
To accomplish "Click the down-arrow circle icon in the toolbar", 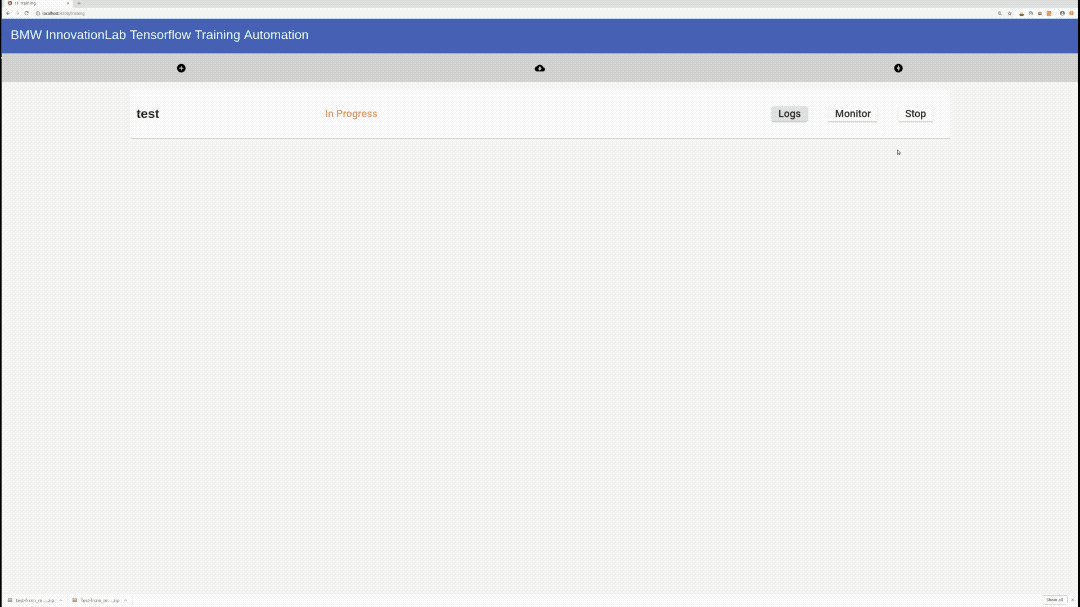I will 898,68.
